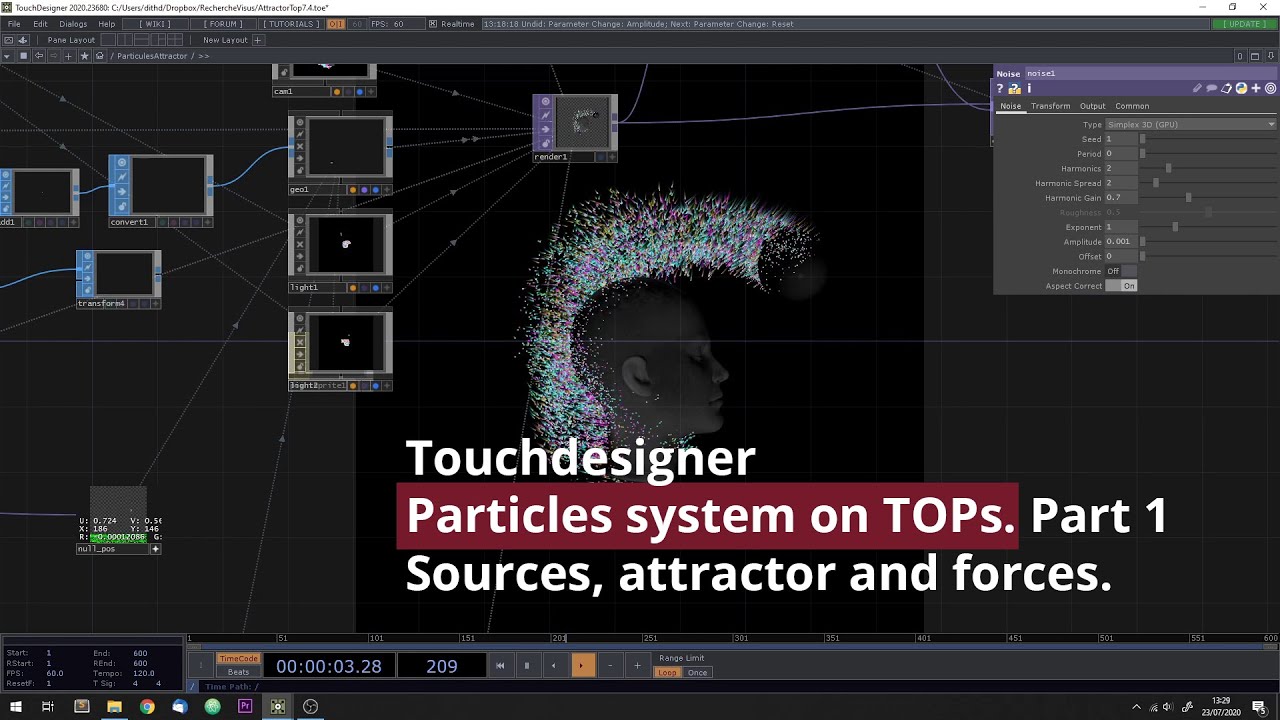Switch range limit to Once
This screenshot has width=1280, height=720.
[x=697, y=673]
